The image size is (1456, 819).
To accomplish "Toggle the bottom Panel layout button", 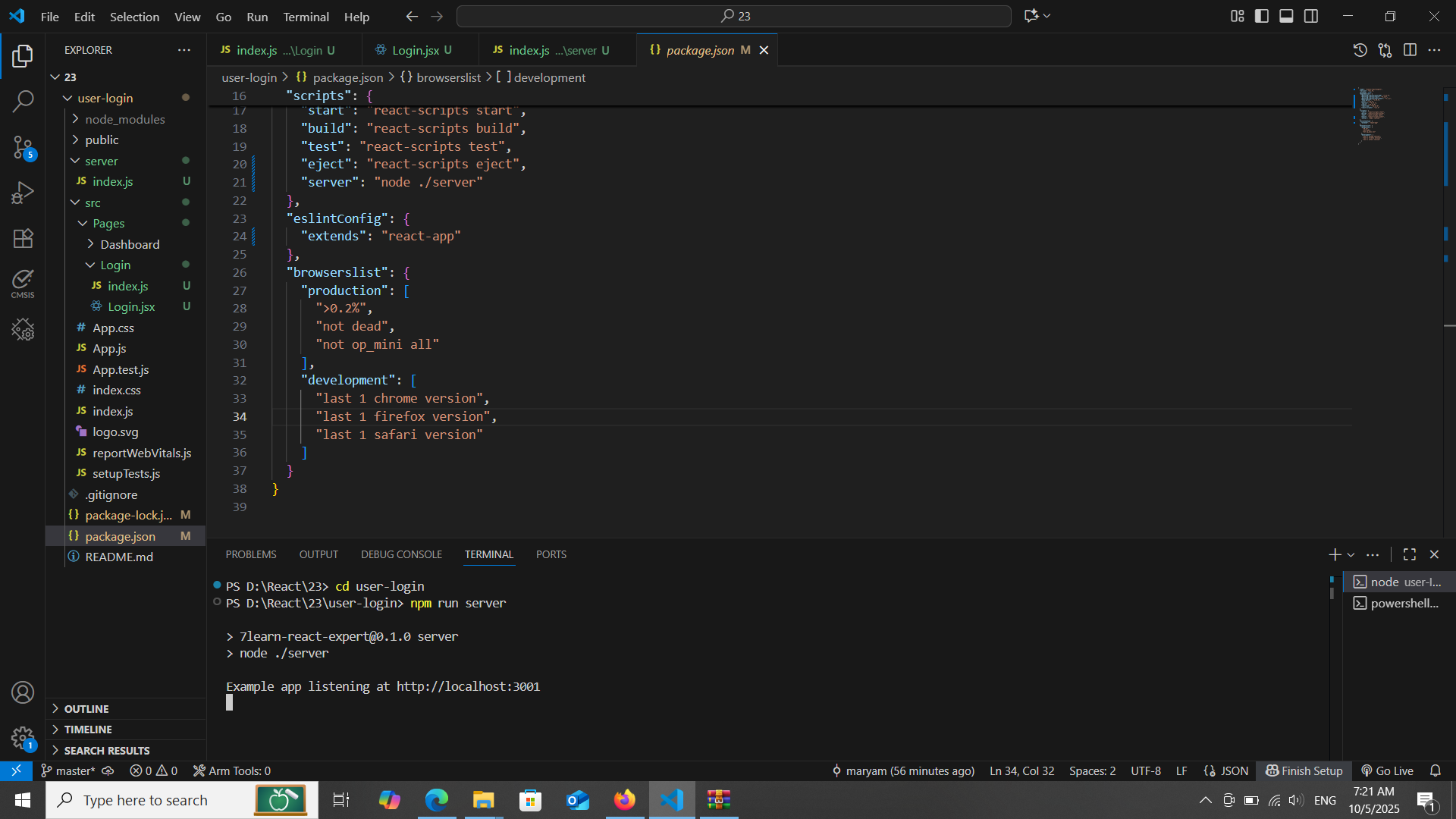I will click(x=1286, y=16).
